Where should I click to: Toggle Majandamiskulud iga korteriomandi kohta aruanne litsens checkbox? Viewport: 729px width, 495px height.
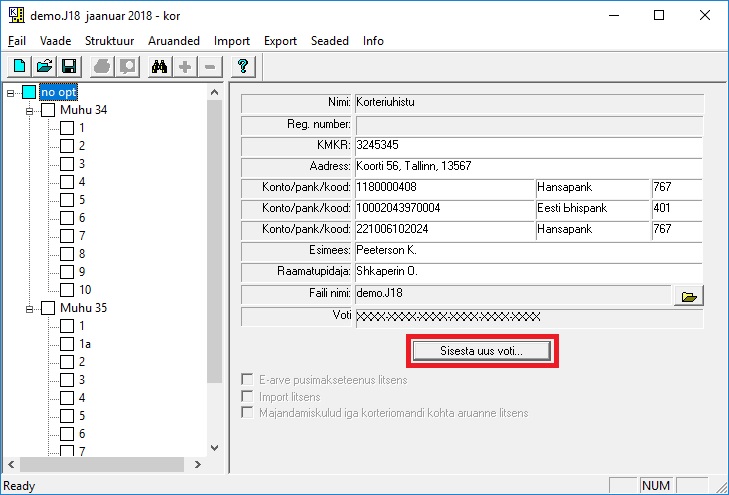point(247,412)
